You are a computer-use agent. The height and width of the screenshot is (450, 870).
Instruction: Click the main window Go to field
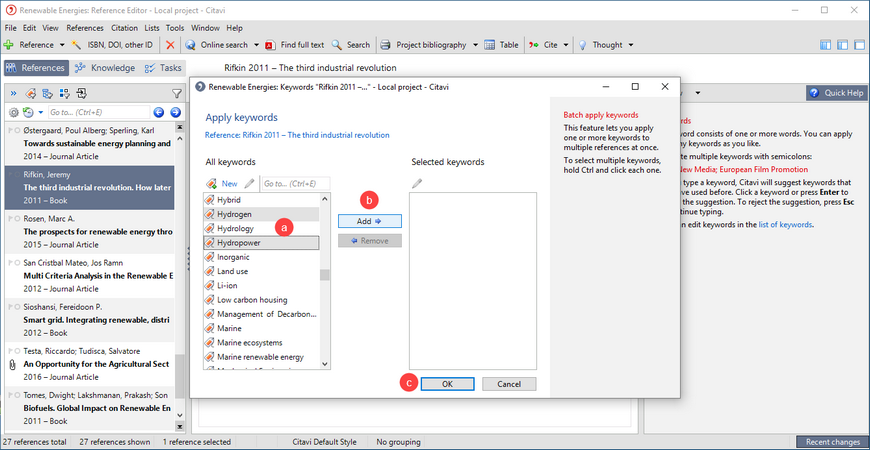[99, 113]
